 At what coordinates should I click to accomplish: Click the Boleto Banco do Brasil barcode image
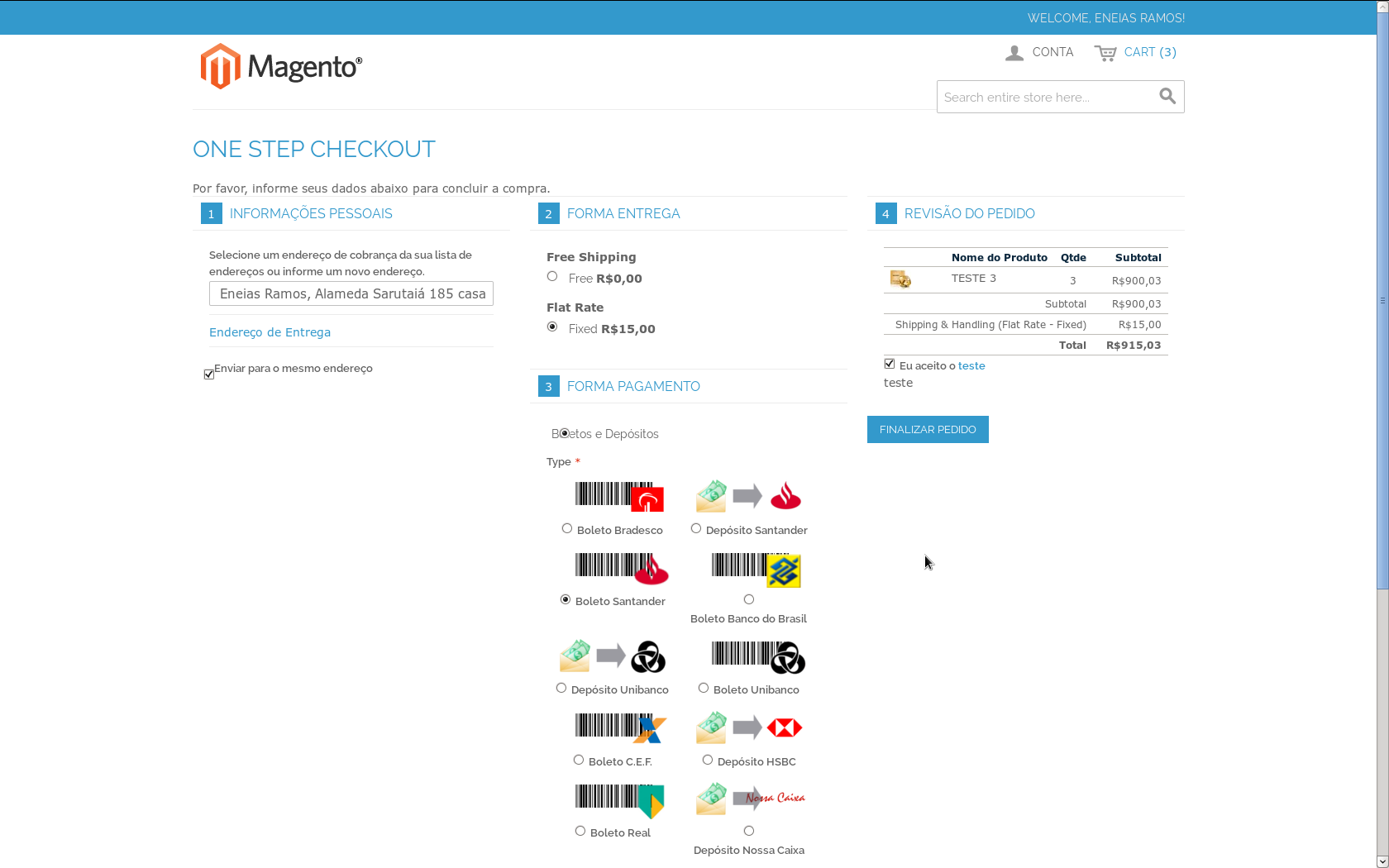(x=757, y=570)
